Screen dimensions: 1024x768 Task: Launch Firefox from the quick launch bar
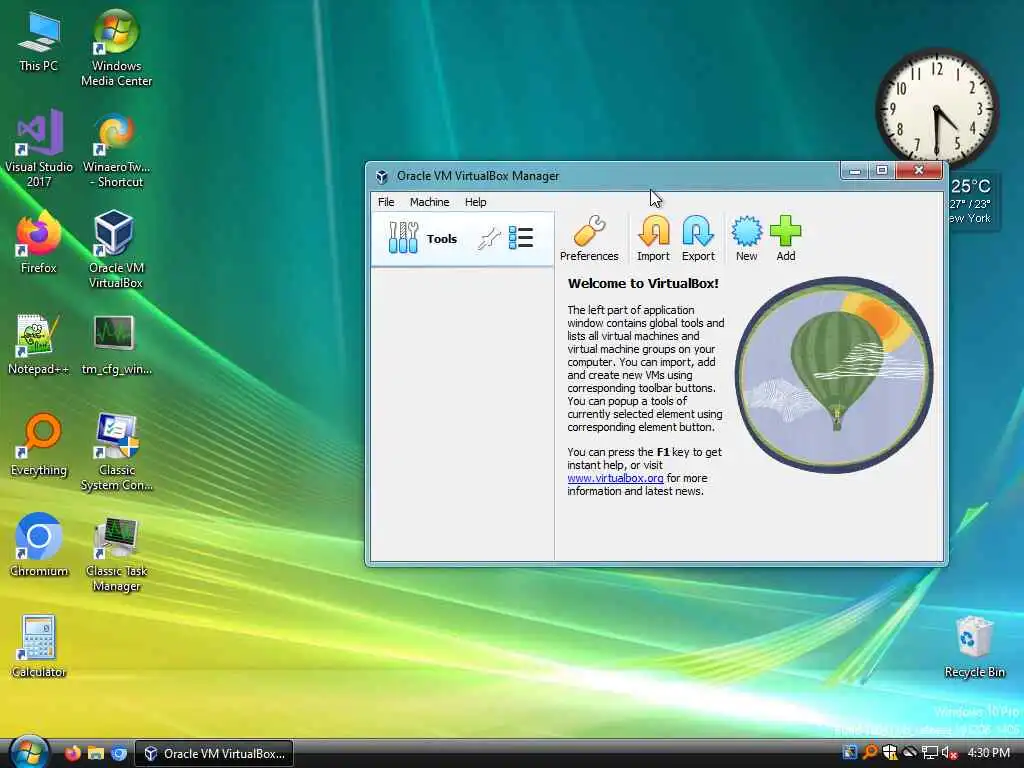[72, 754]
